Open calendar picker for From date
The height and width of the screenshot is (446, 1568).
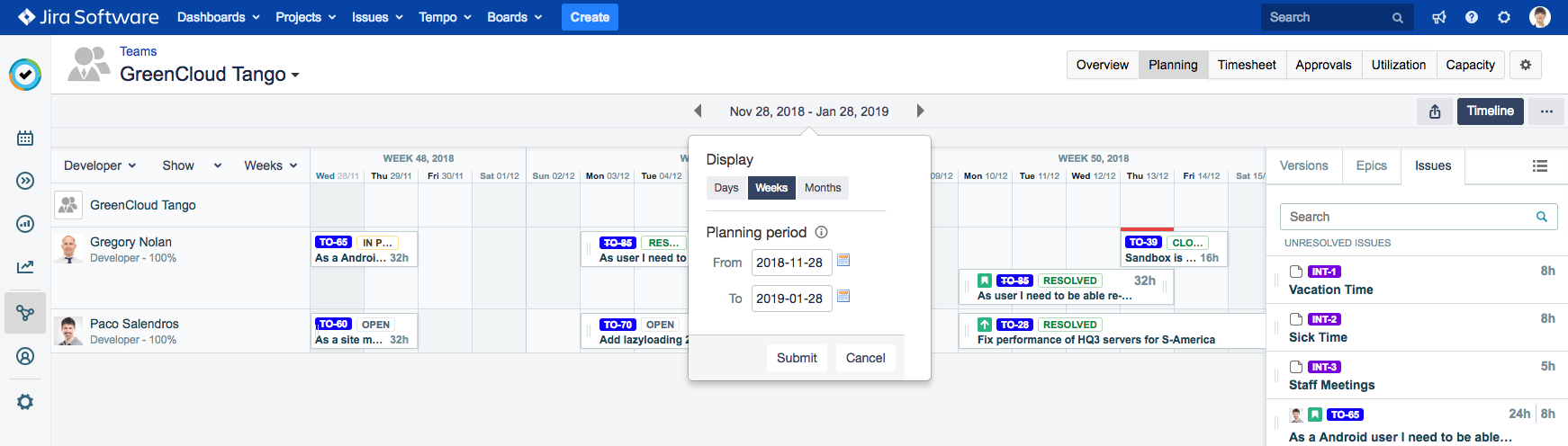[x=843, y=261]
